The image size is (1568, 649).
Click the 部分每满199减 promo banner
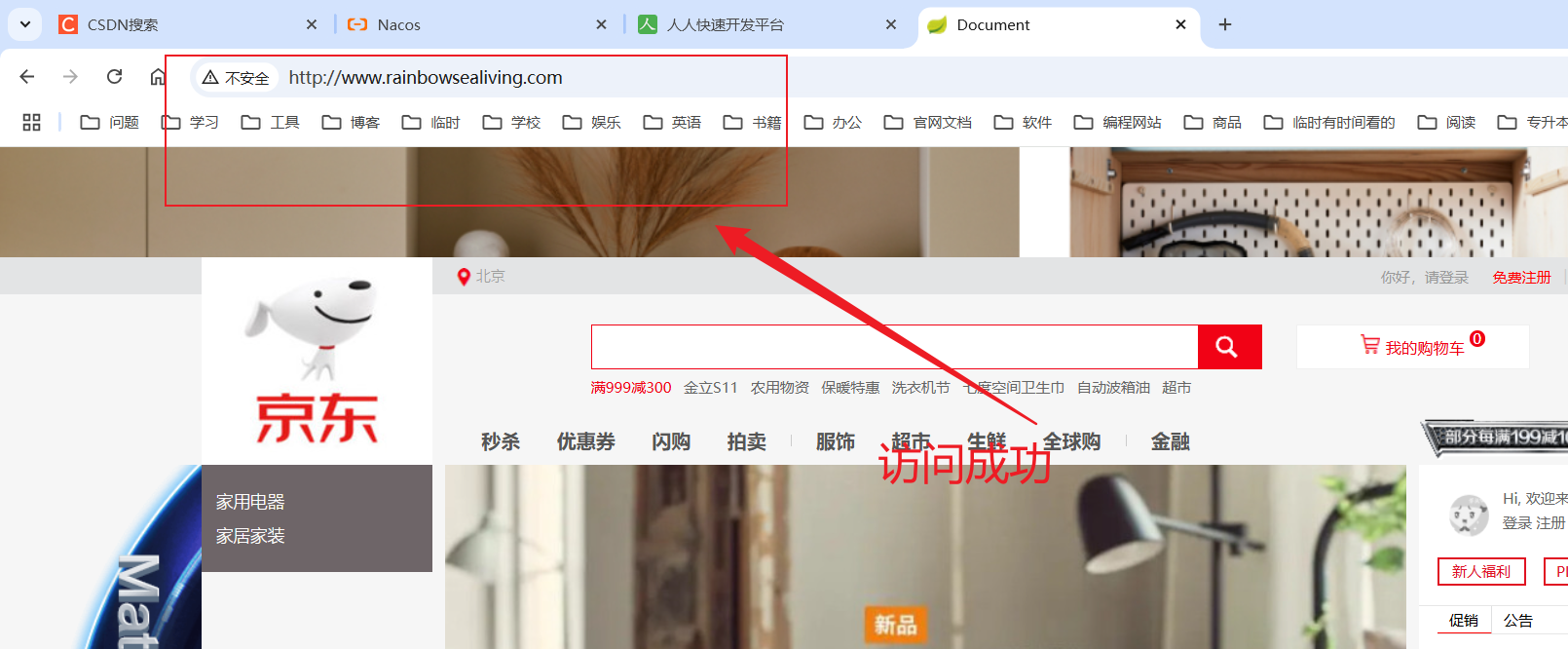(1495, 438)
